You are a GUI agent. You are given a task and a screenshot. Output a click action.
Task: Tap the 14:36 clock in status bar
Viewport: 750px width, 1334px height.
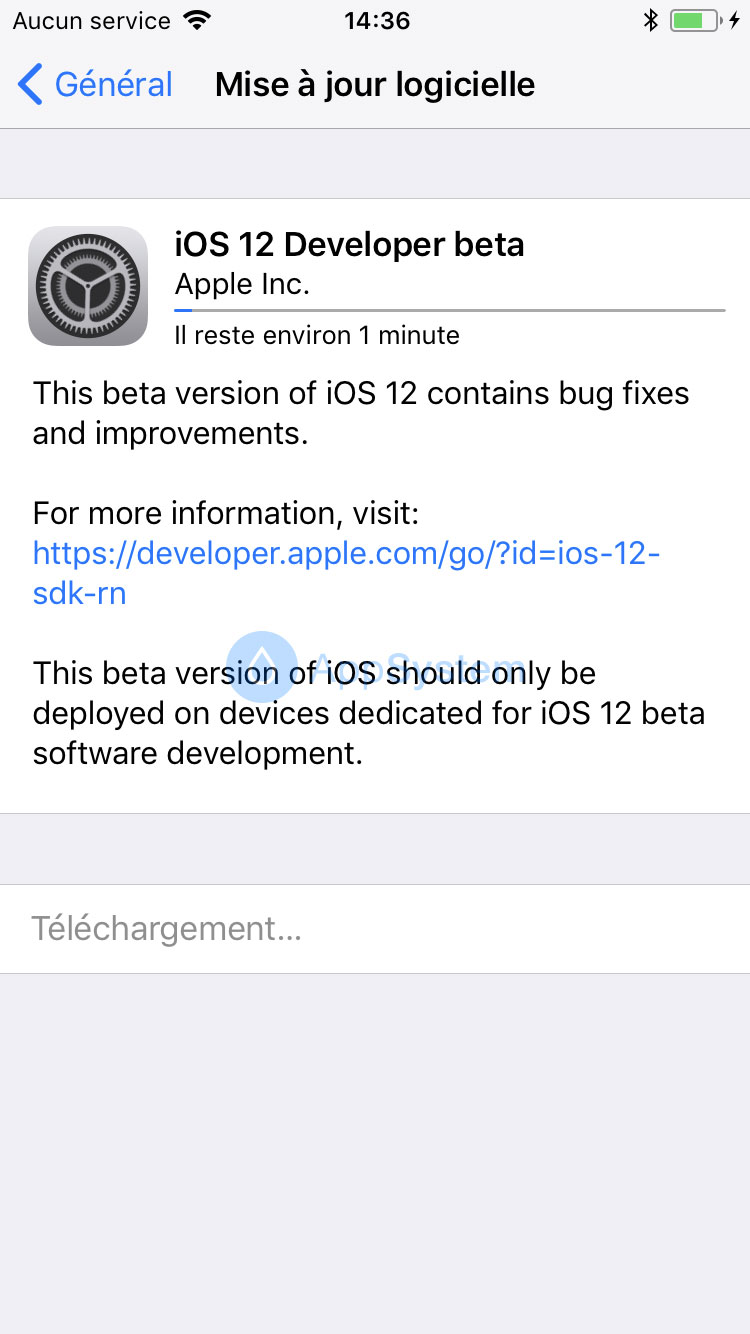coord(377,19)
